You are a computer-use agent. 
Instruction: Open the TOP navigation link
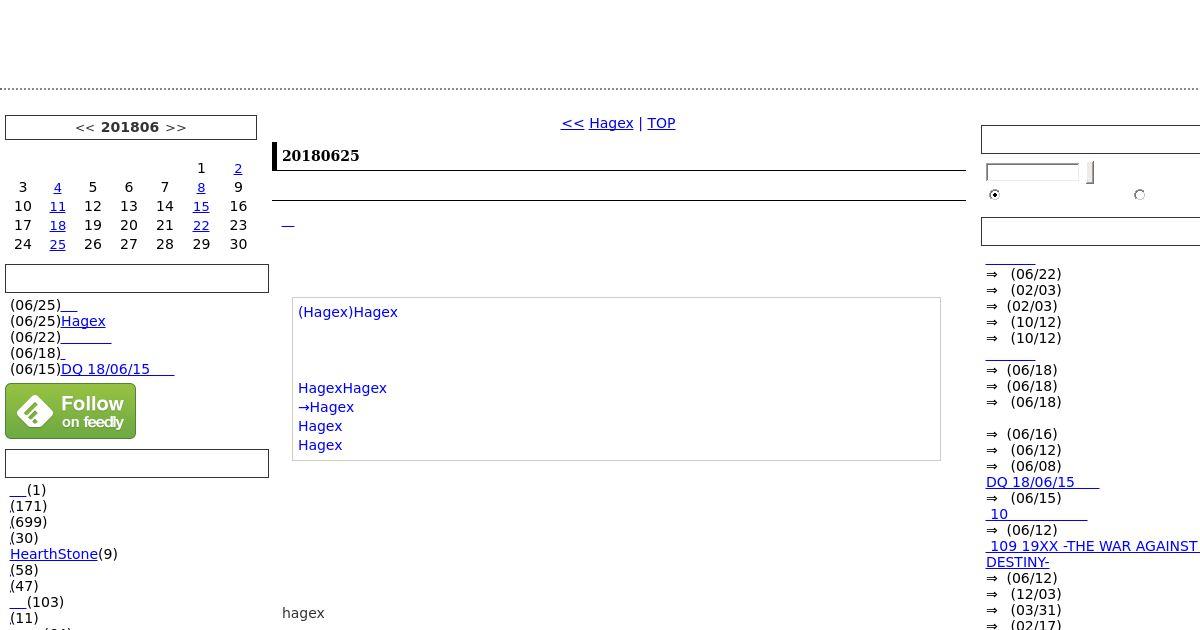tap(661, 123)
